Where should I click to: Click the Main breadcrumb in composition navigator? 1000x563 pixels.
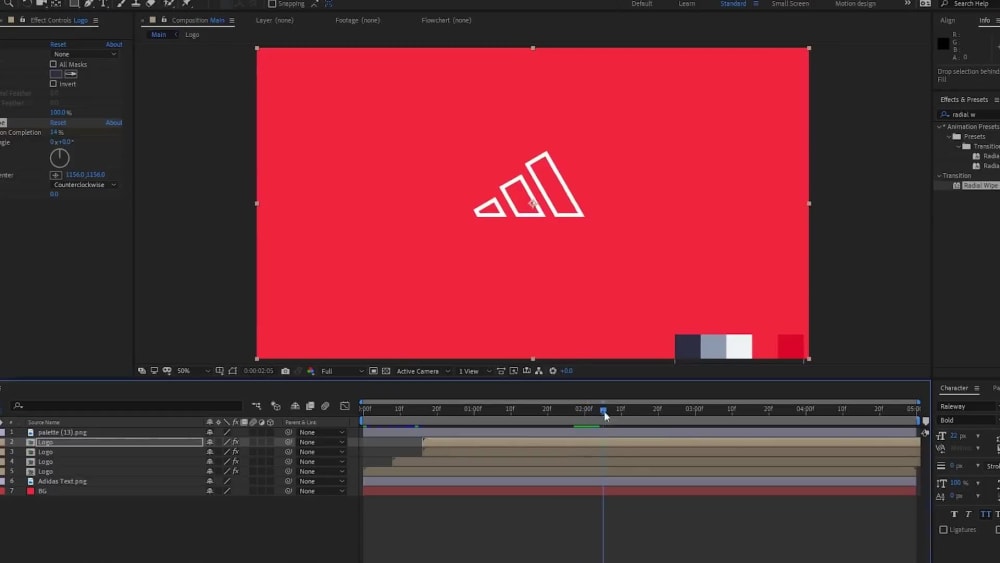pos(159,35)
